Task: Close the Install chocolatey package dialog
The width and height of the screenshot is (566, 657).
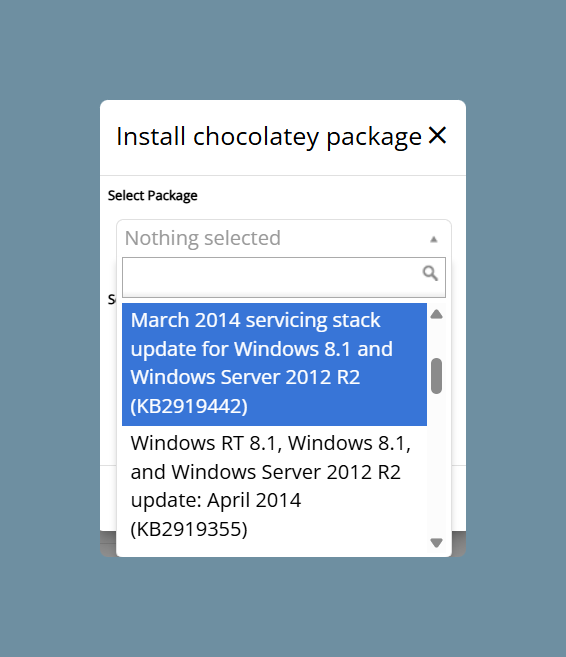Action: point(437,135)
